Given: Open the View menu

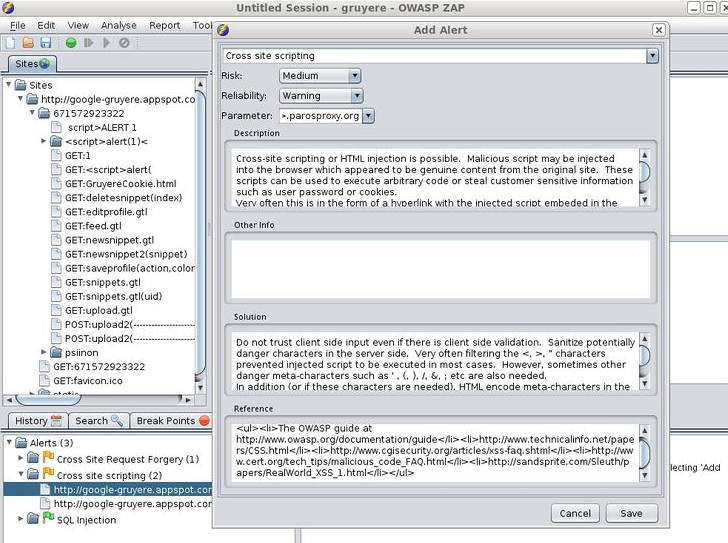Looking at the screenshot, I should 78,26.
